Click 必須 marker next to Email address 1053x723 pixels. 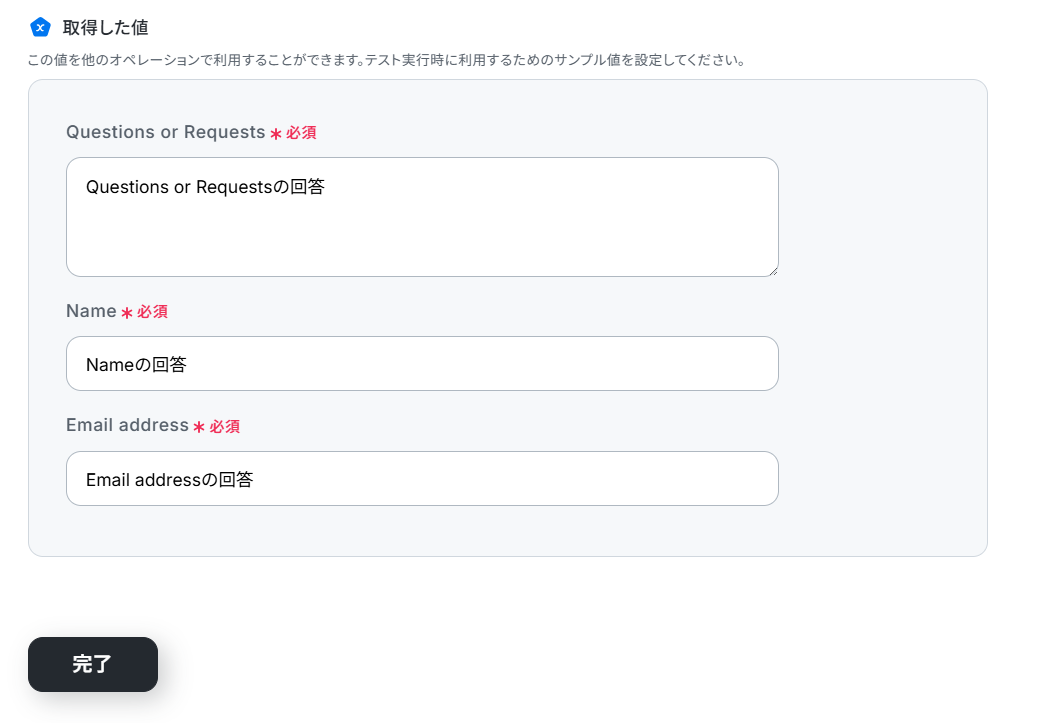tap(224, 426)
